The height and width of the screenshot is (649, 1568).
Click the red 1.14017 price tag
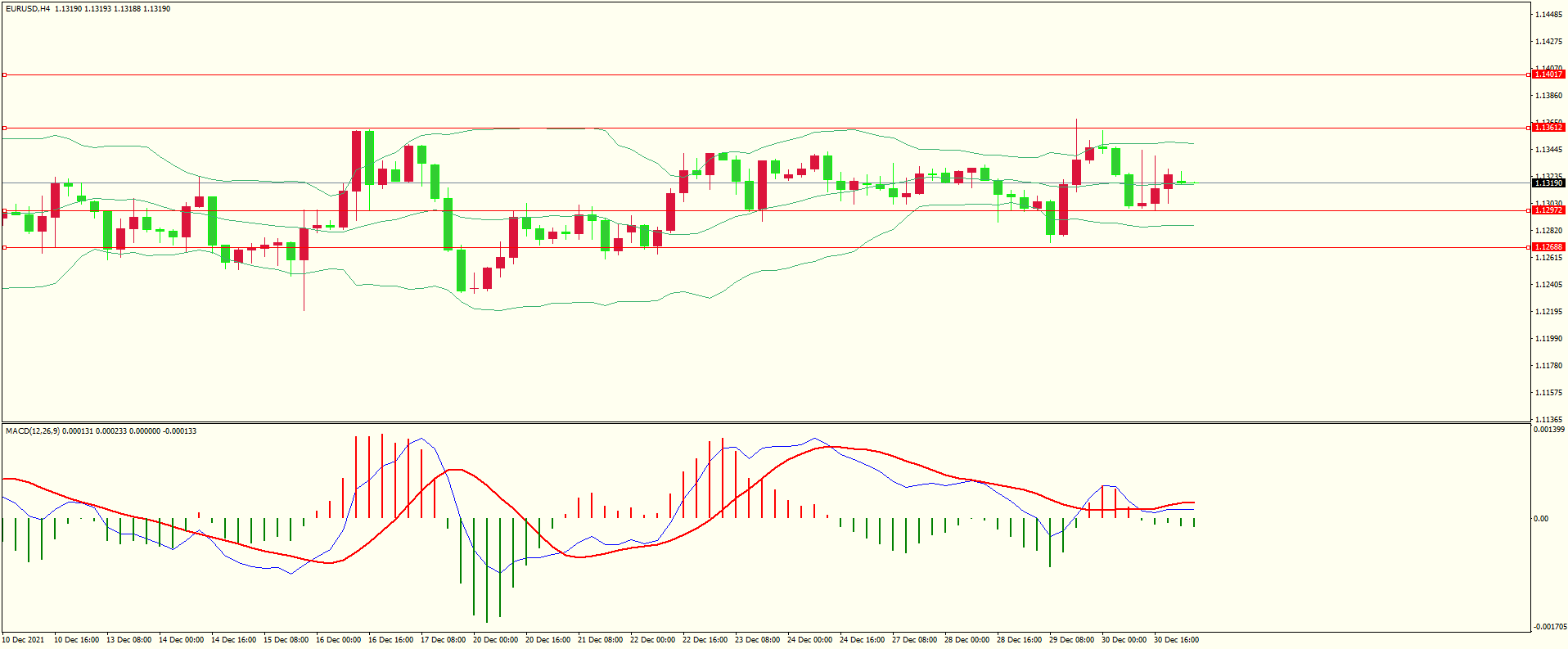click(1548, 74)
